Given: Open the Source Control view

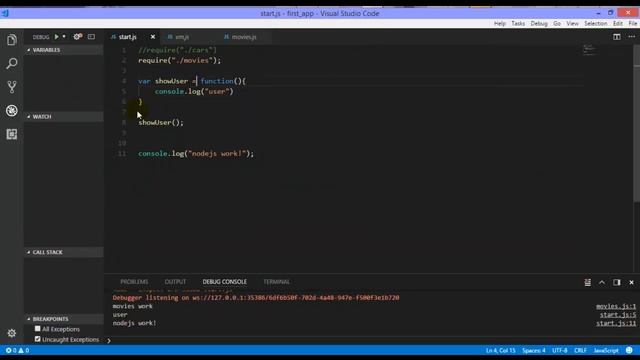Looking at the screenshot, I should pyautogui.click(x=12, y=87).
